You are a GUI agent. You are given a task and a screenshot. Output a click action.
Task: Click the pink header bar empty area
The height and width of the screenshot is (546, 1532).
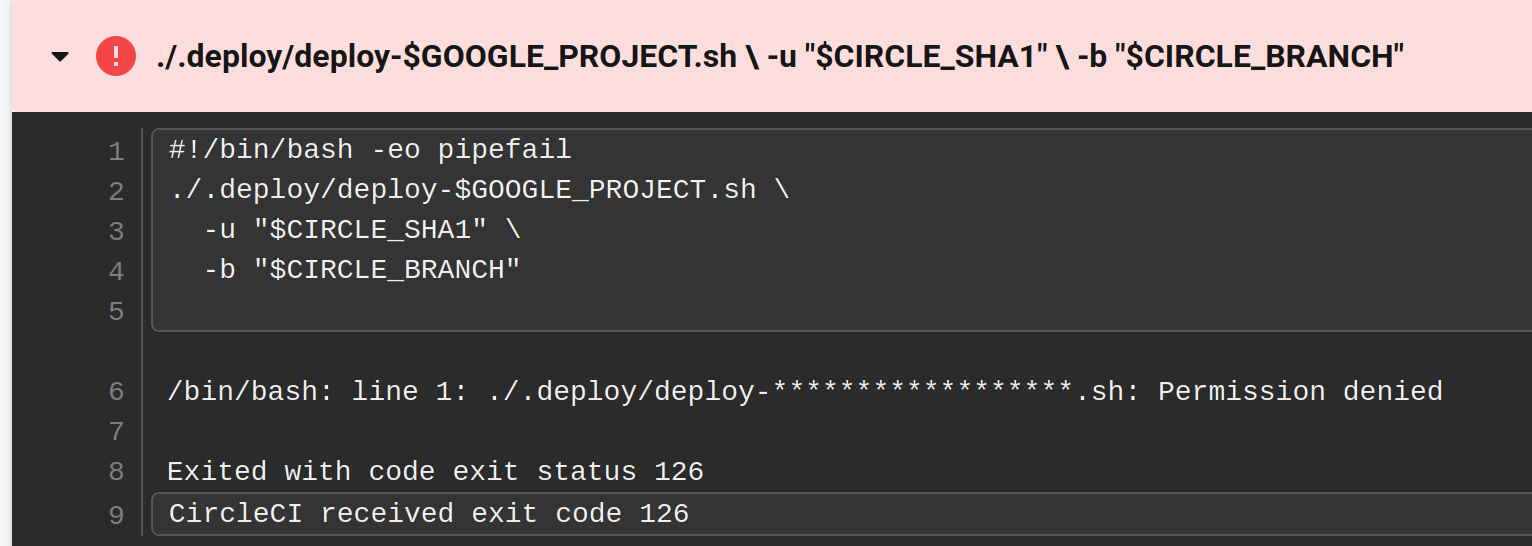(1465, 56)
